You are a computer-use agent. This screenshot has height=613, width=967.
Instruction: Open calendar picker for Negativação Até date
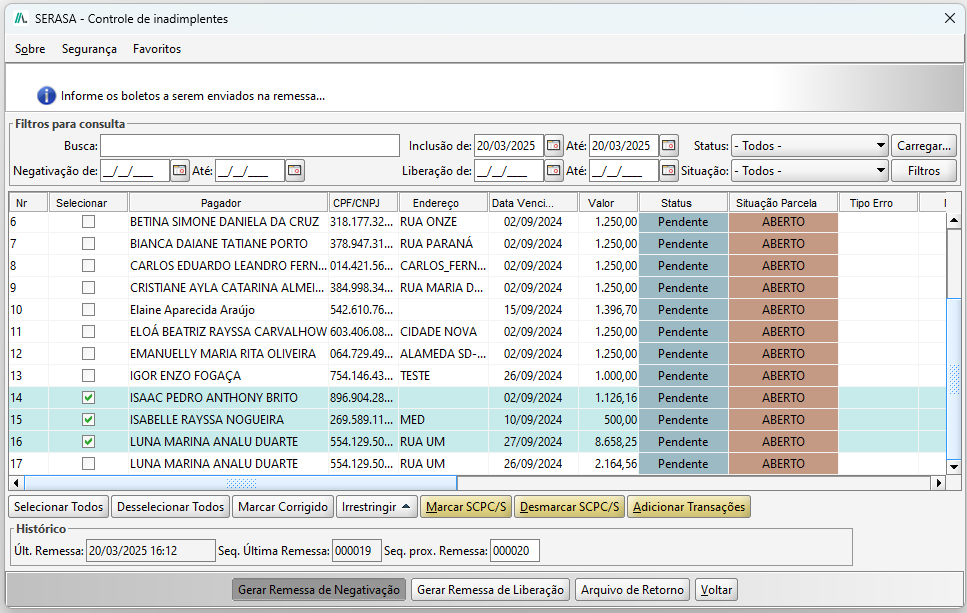(x=295, y=171)
